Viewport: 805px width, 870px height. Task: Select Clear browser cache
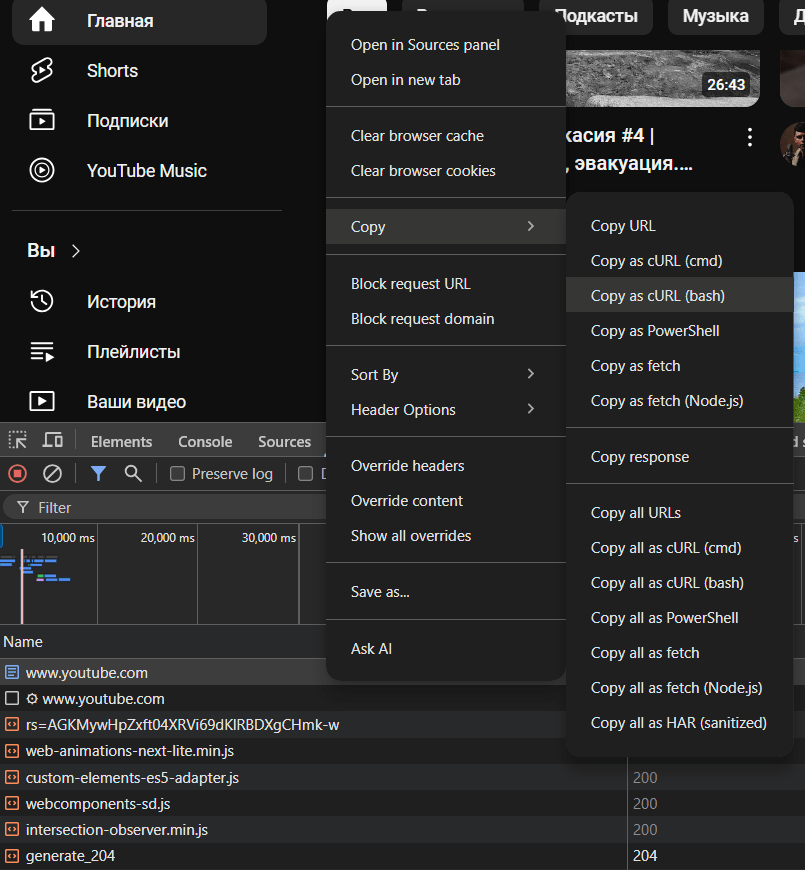point(446,136)
